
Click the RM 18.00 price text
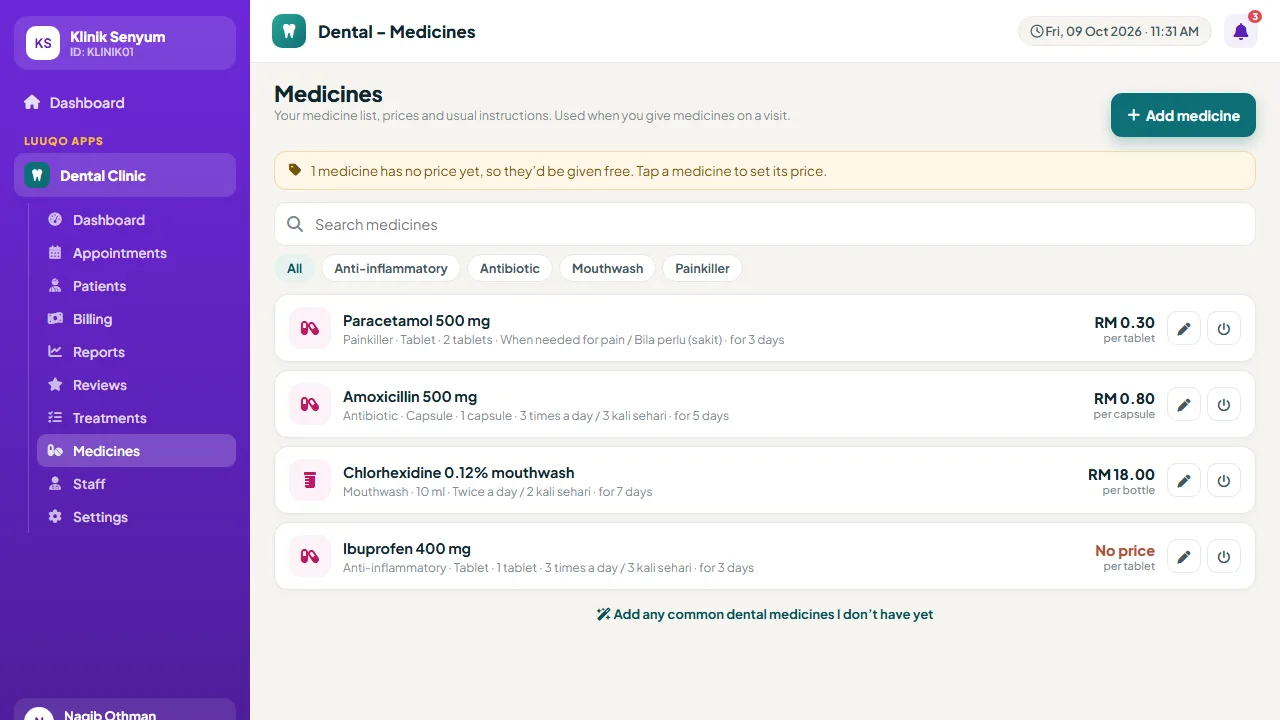1121,474
